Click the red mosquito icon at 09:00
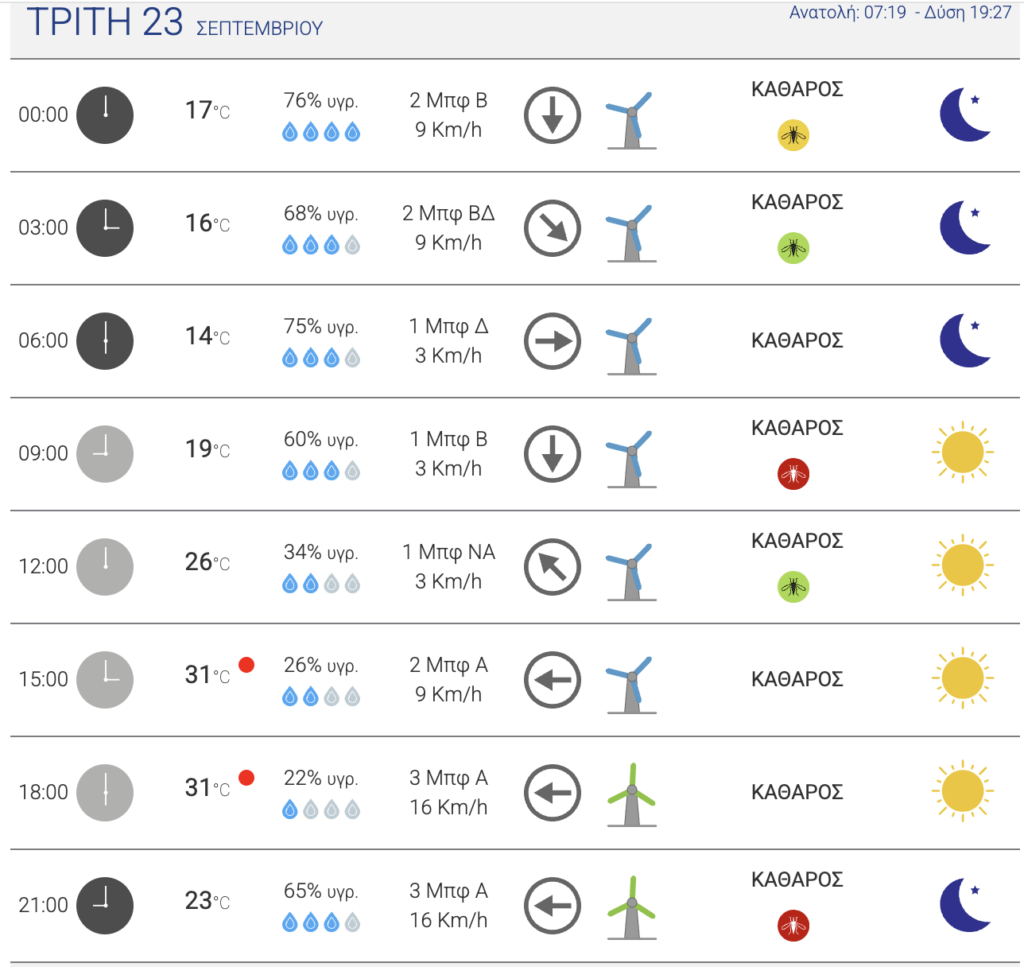 click(793, 474)
